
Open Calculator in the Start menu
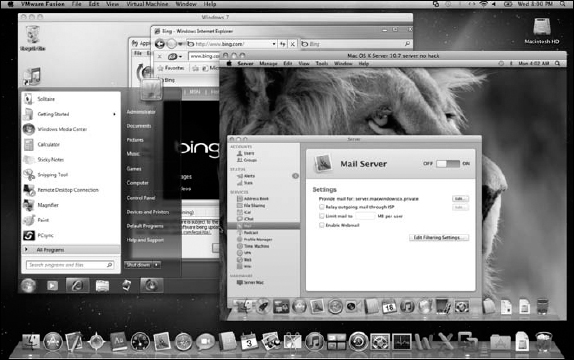(71, 144)
